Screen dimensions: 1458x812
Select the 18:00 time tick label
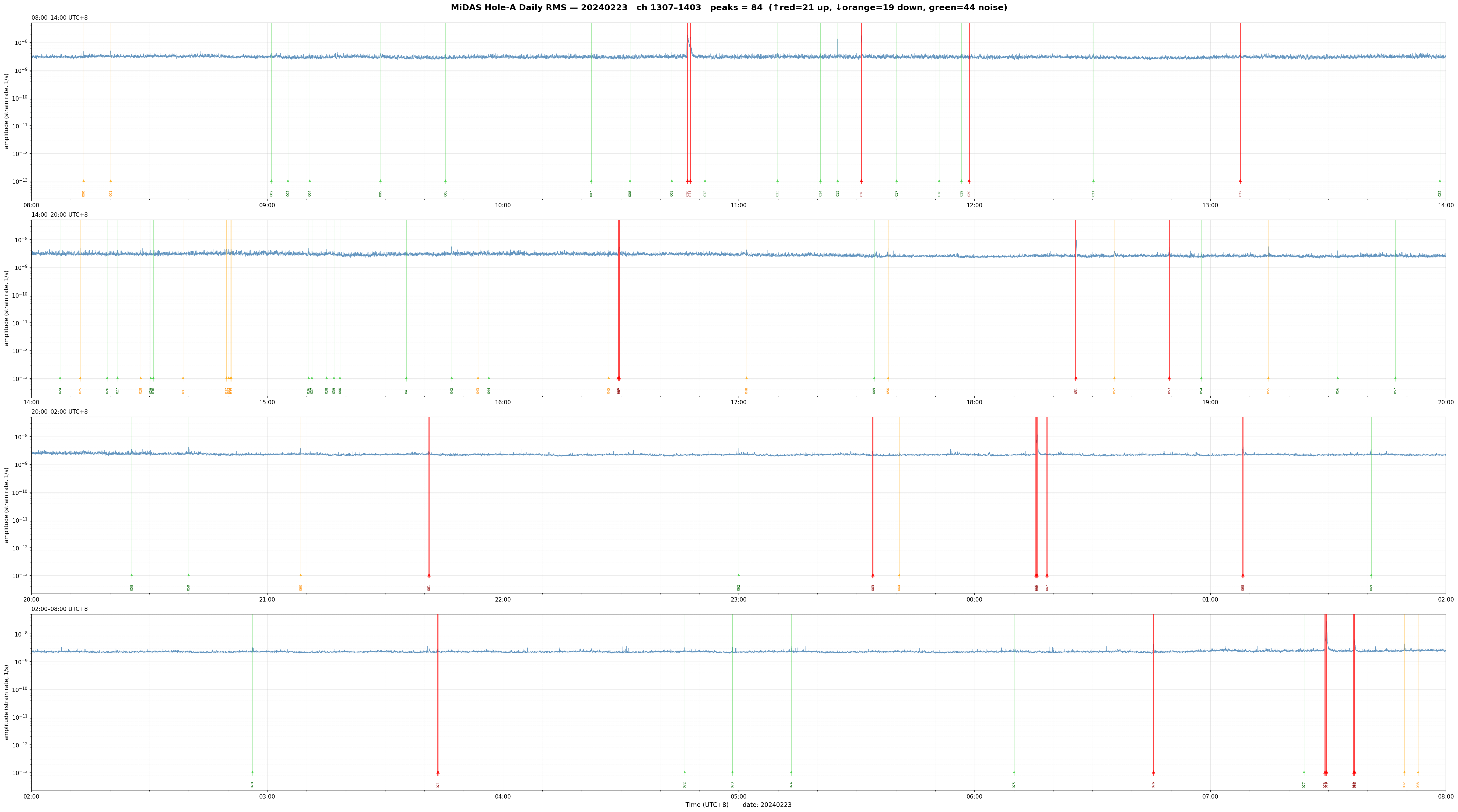pos(975,402)
